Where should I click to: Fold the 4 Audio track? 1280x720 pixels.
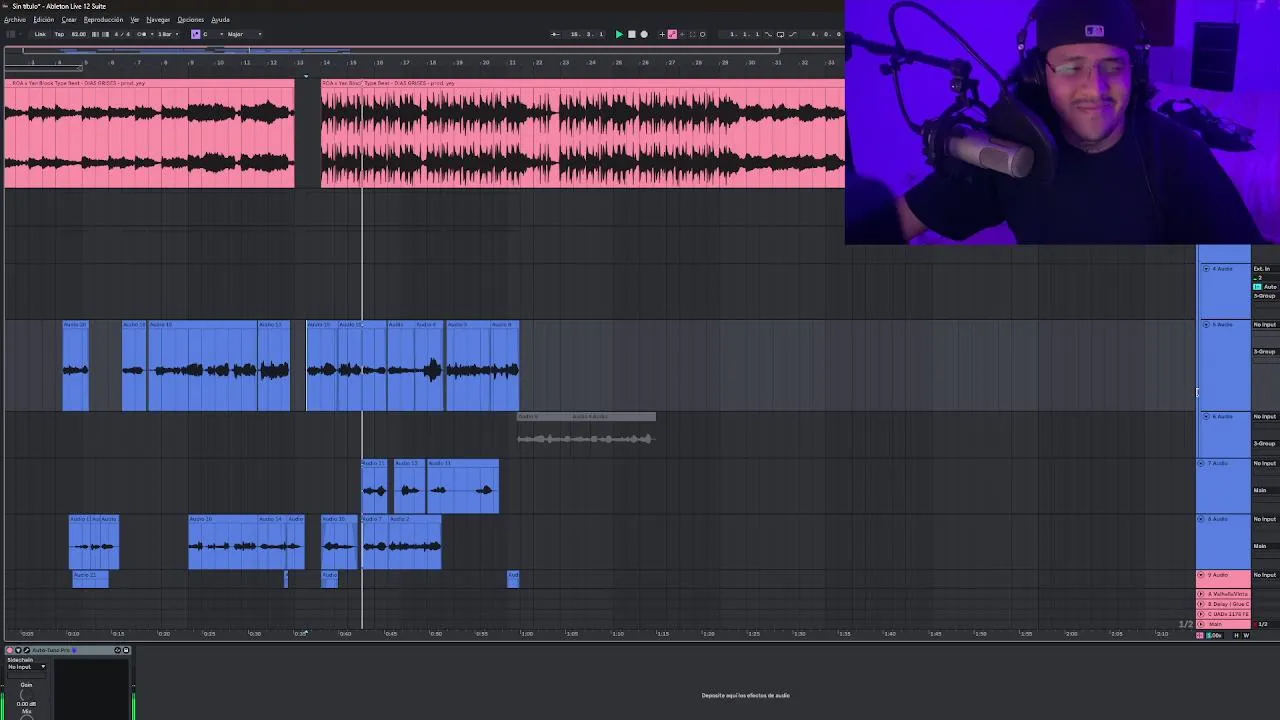point(1206,269)
